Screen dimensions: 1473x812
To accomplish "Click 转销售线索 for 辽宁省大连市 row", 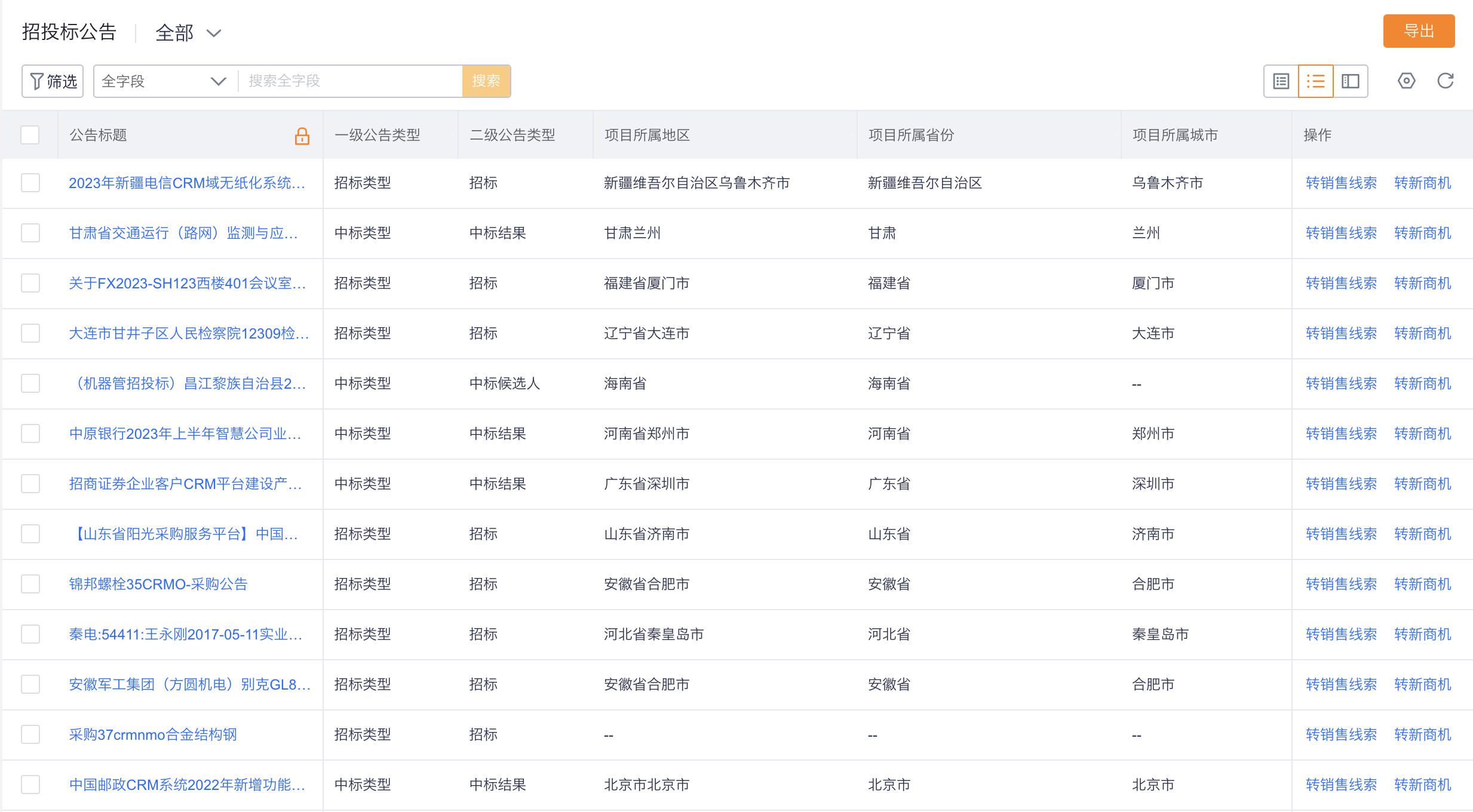I will [1341, 333].
